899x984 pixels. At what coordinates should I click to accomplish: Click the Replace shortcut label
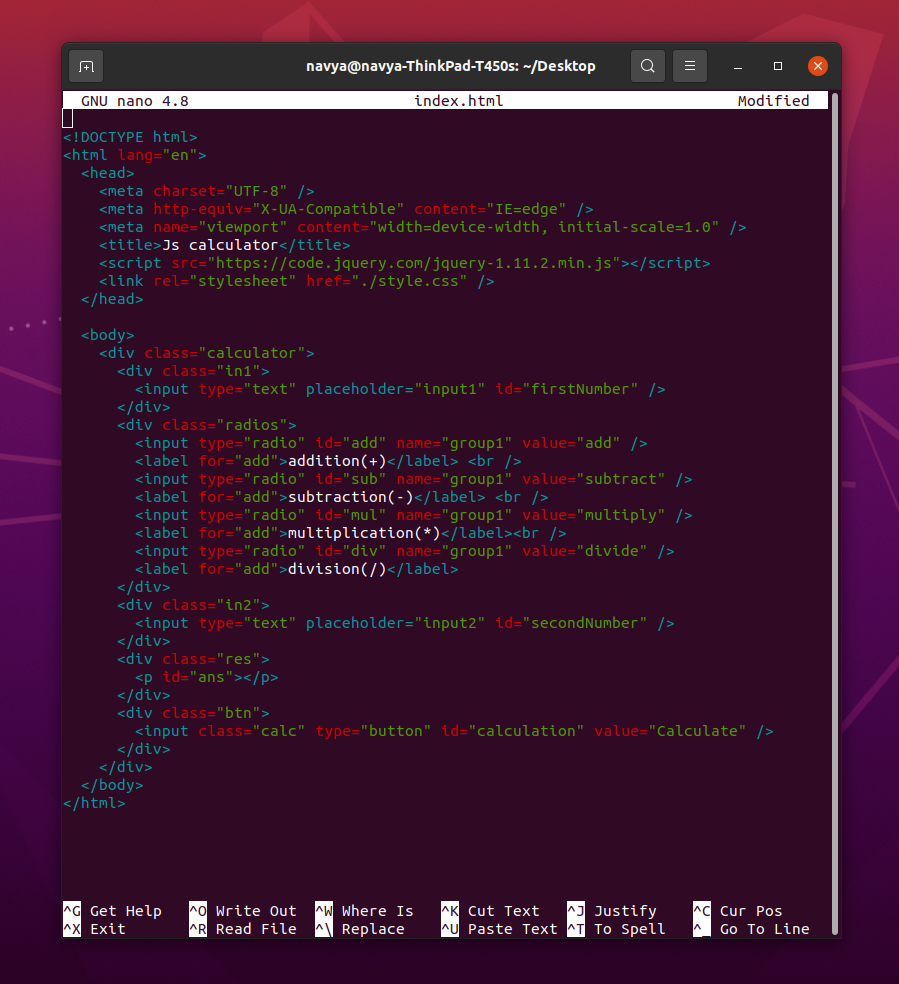click(x=369, y=929)
